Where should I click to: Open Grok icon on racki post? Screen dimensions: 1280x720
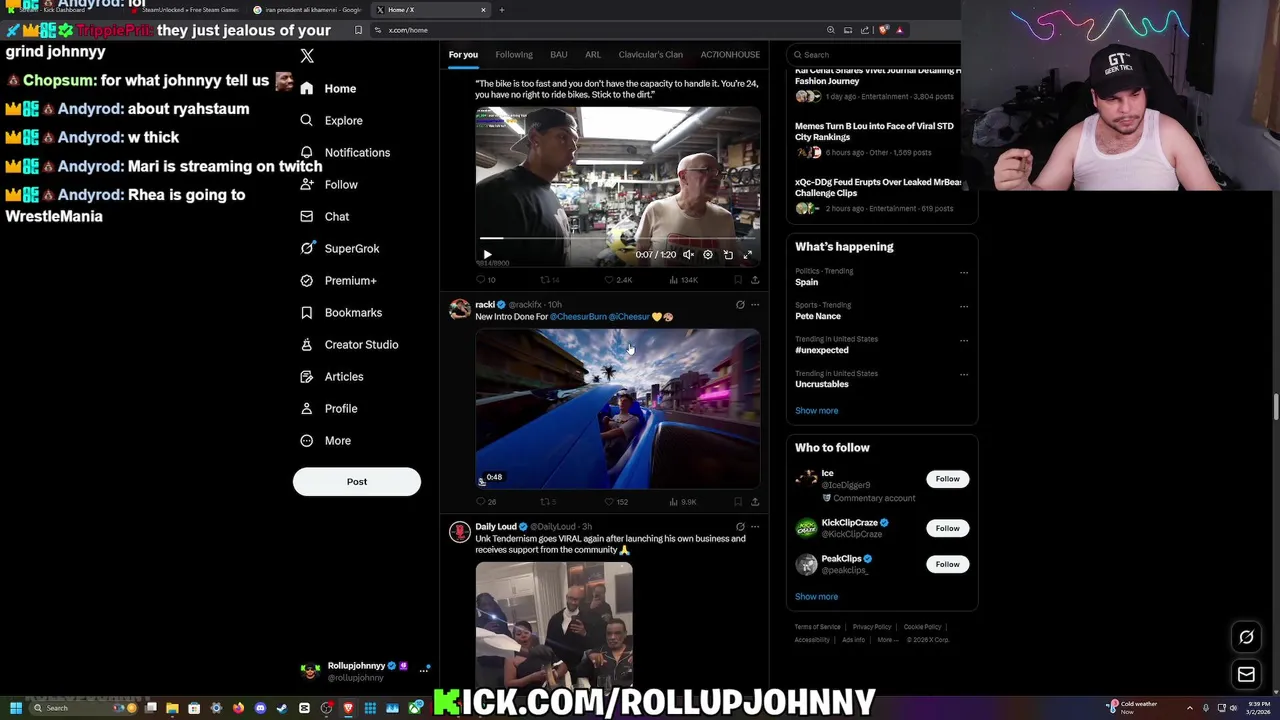[740, 305]
